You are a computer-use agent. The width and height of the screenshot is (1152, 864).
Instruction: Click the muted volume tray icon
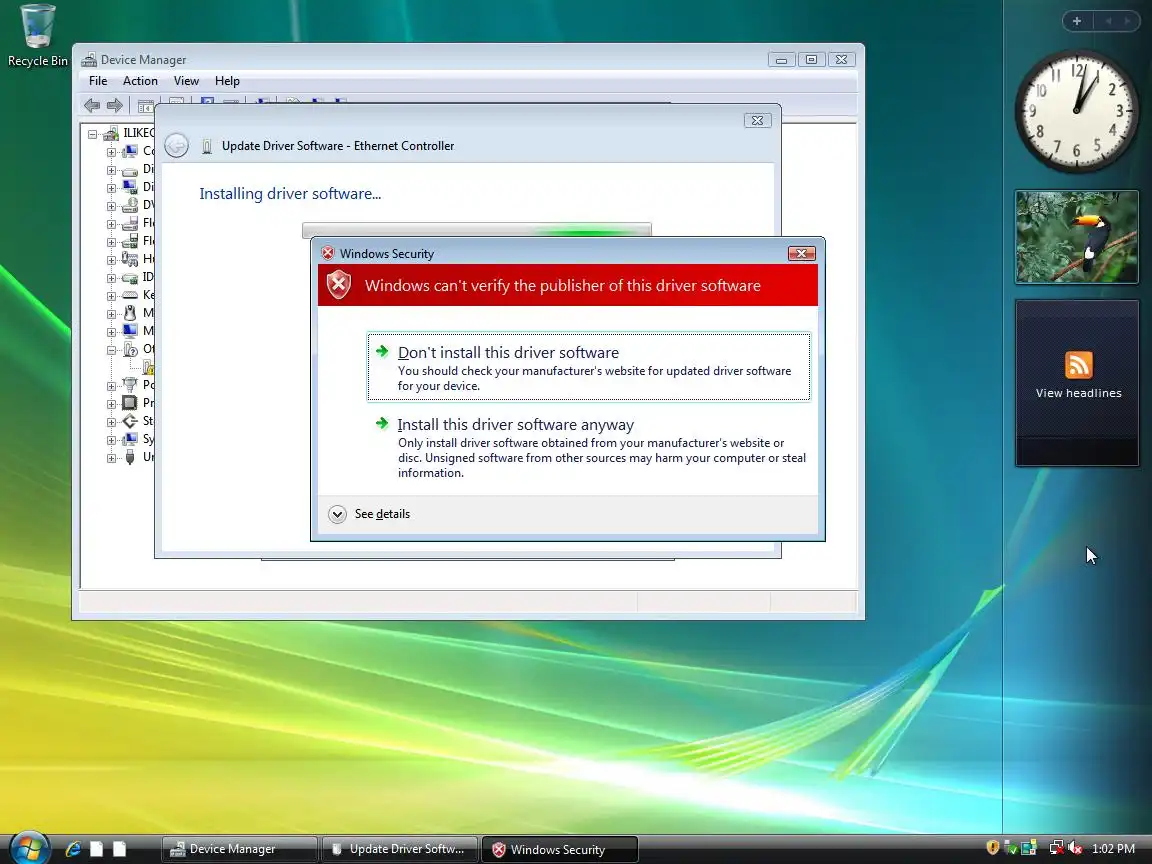[1075, 848]
